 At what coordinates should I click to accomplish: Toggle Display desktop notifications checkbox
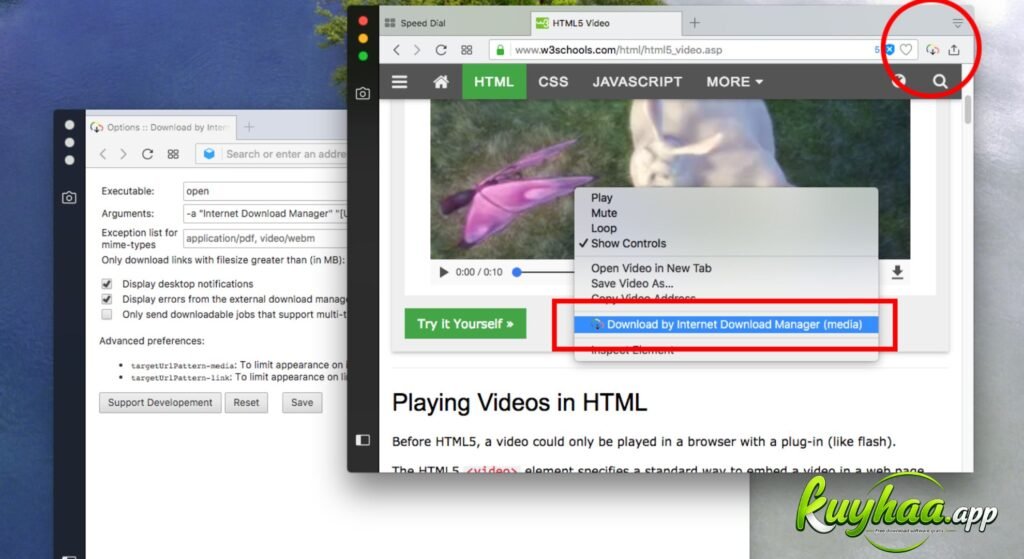pyautogui.click(x=106, y=284)
